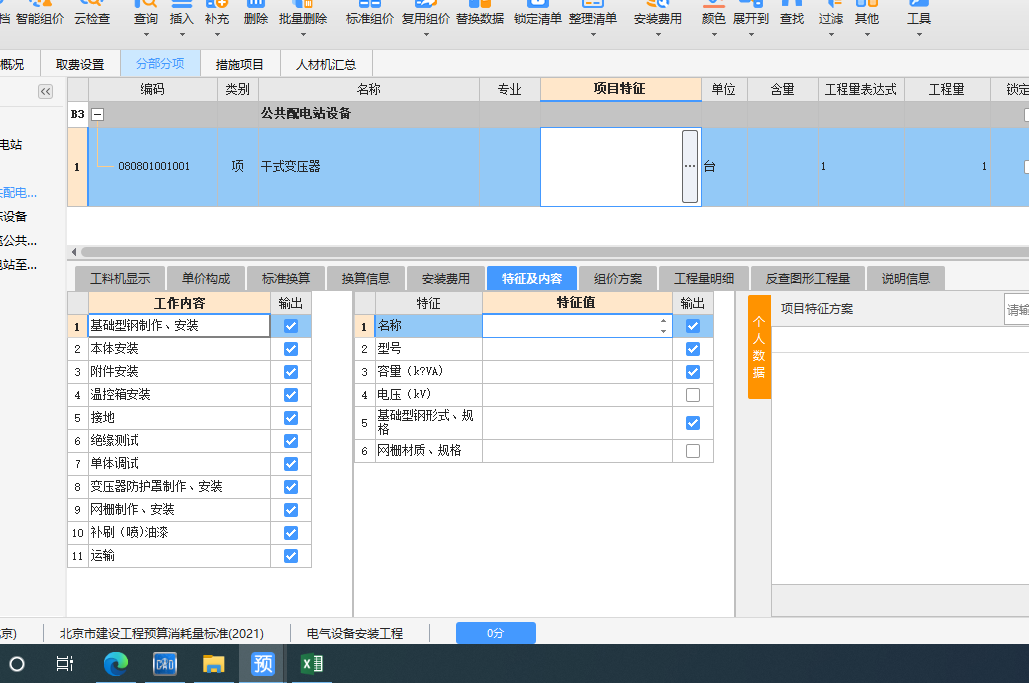Image resolution: width=1029 pixels, height=683 pixels.
Task: Open the 反查图形工程量 tab
Action: pos(808,279)
